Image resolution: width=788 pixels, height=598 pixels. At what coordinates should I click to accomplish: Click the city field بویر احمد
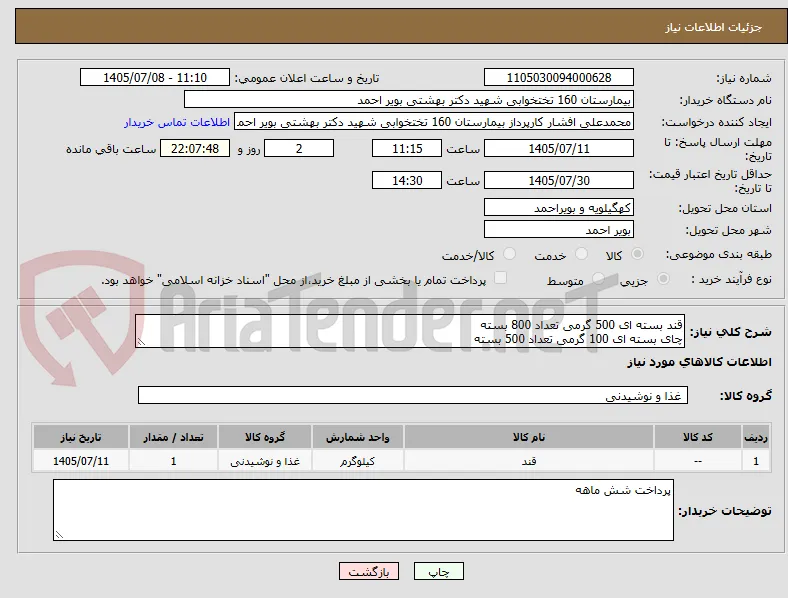click(558, 230)
